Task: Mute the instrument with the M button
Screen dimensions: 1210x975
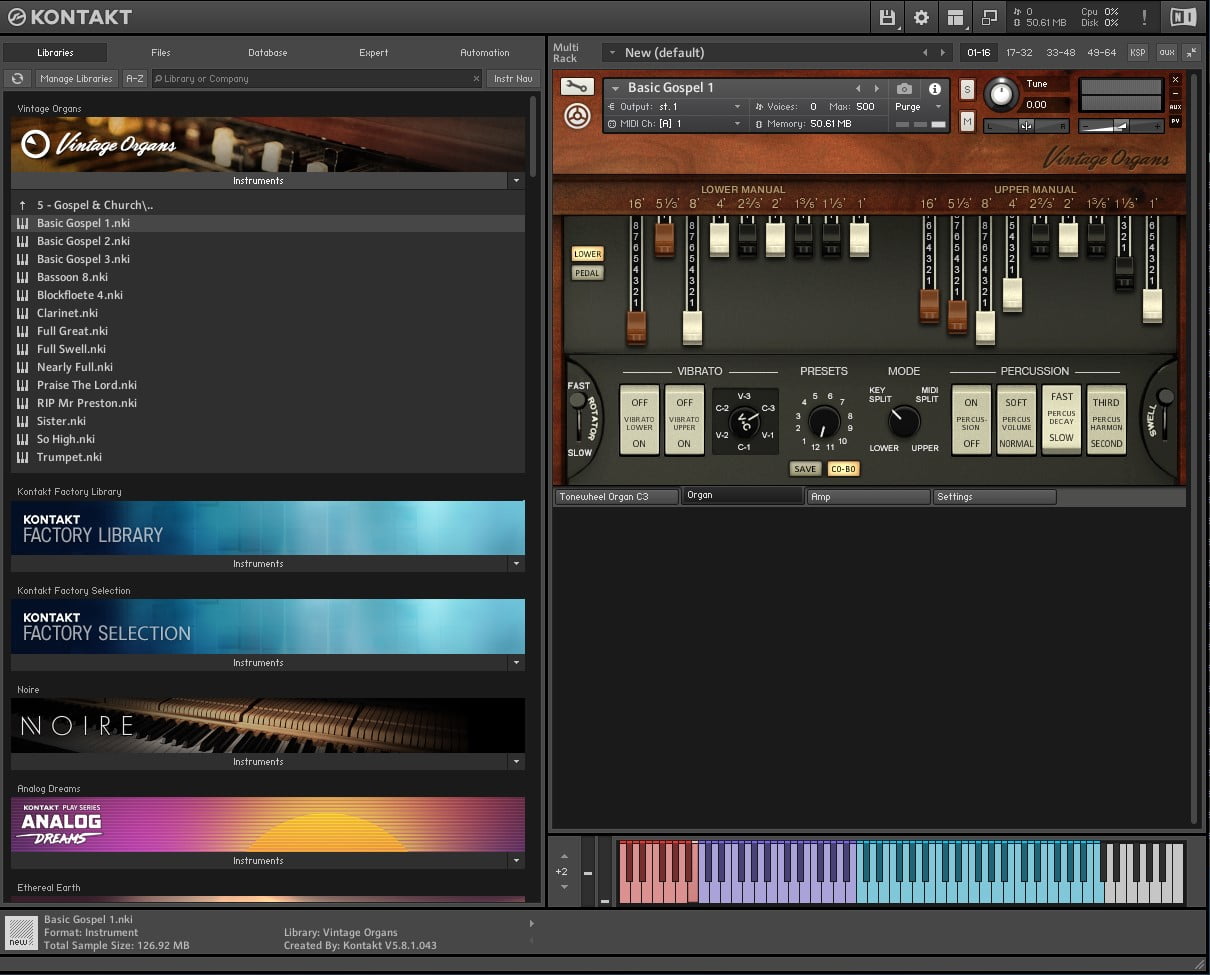Action: 967,121
